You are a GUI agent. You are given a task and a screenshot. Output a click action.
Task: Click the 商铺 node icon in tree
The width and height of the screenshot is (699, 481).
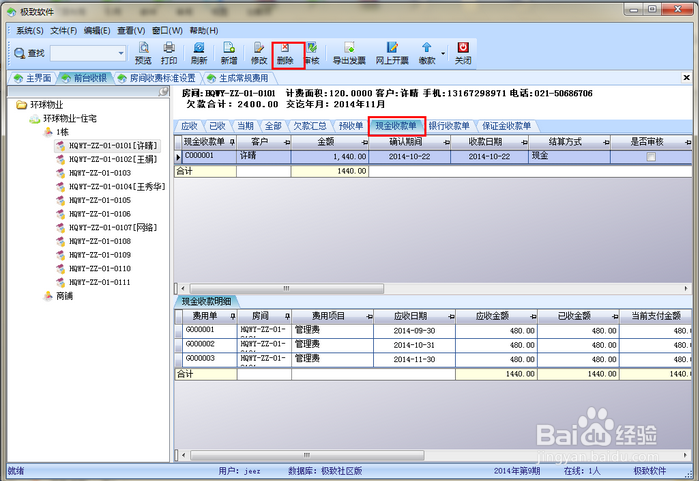(48, 296)
